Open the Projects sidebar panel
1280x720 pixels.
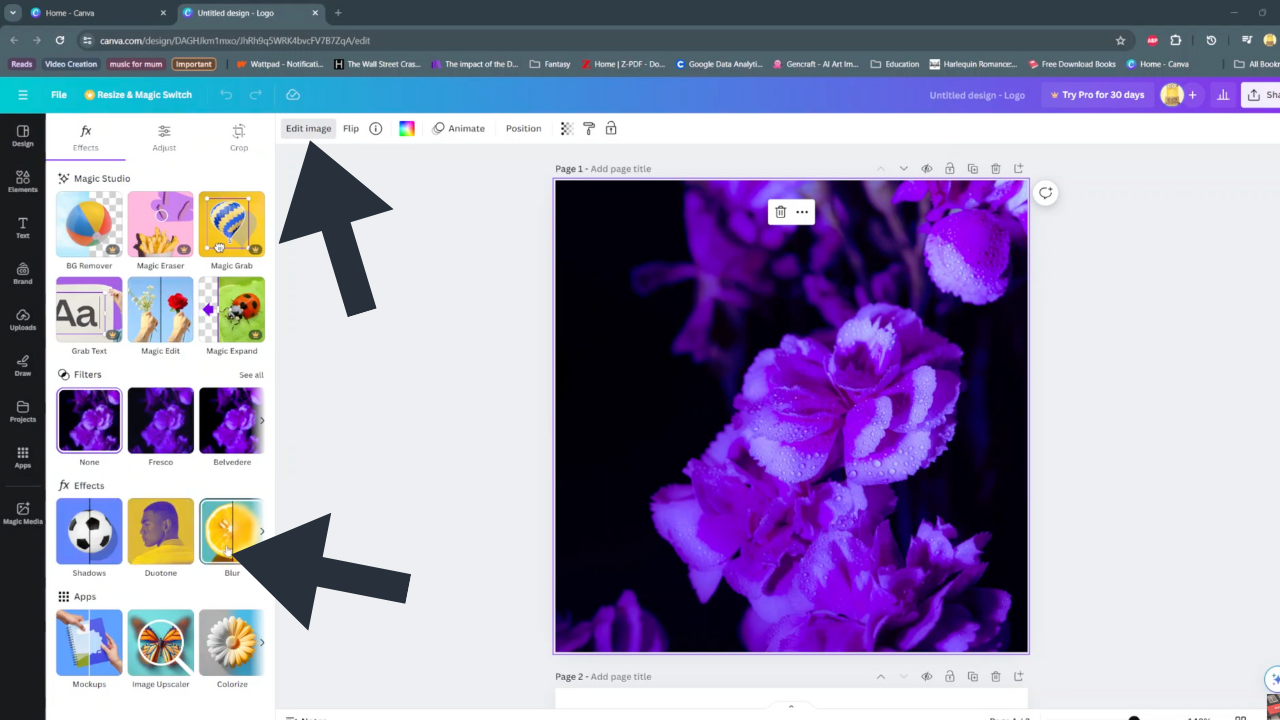[x=22, y=411]
